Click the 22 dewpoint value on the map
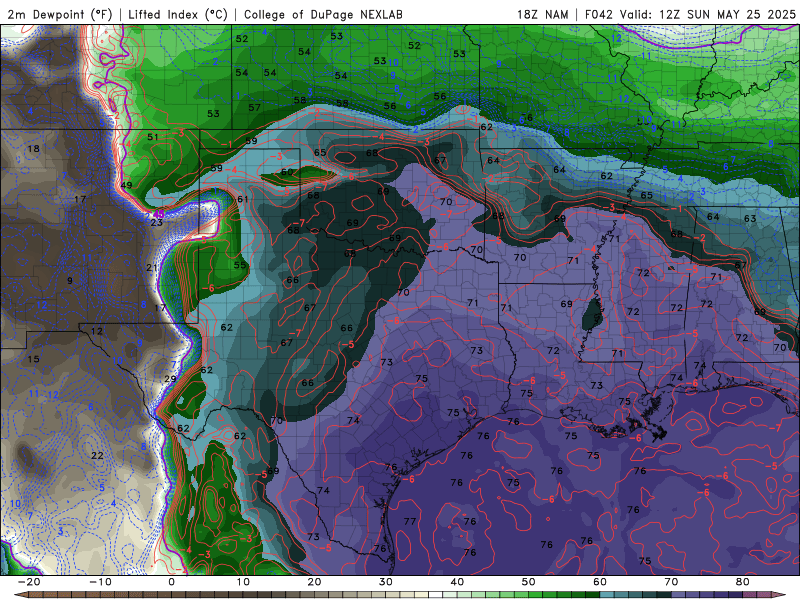 click(97, 455)
